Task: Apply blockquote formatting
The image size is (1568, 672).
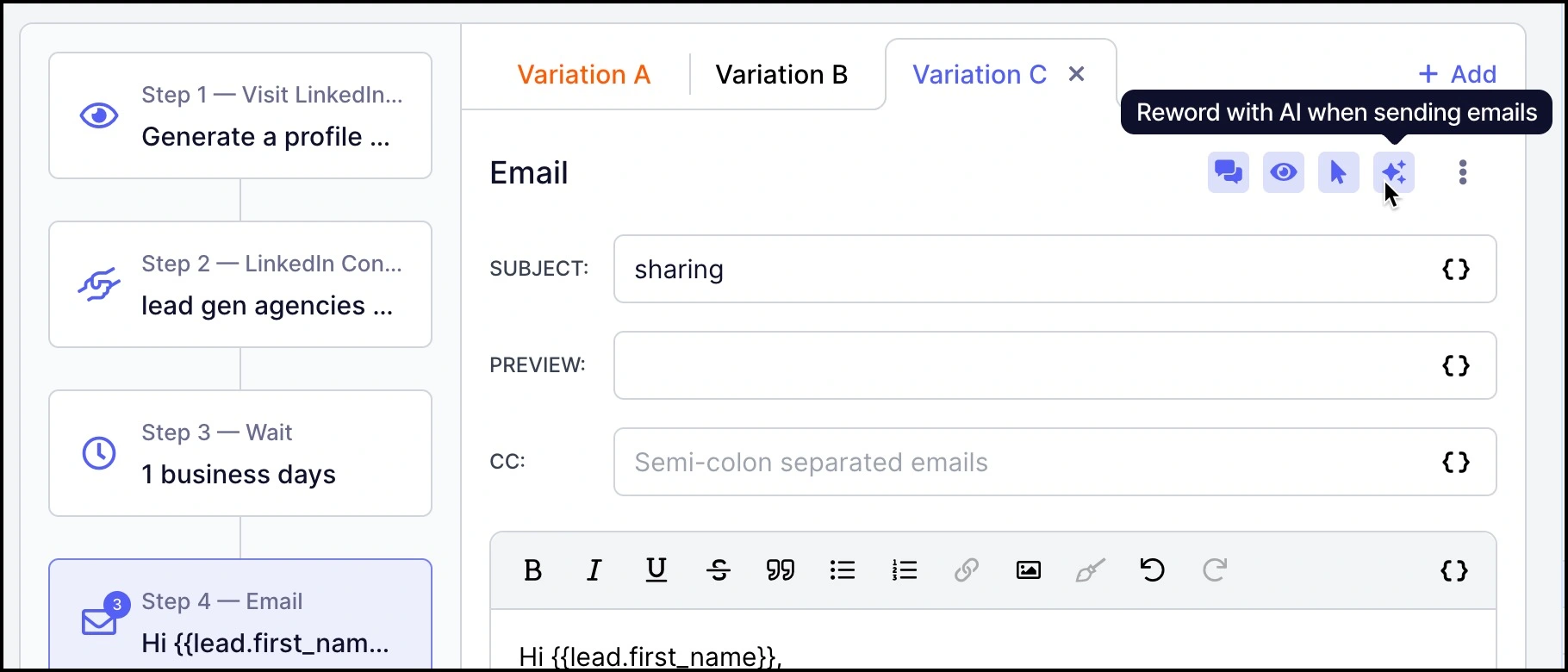Action: (780, 570)
